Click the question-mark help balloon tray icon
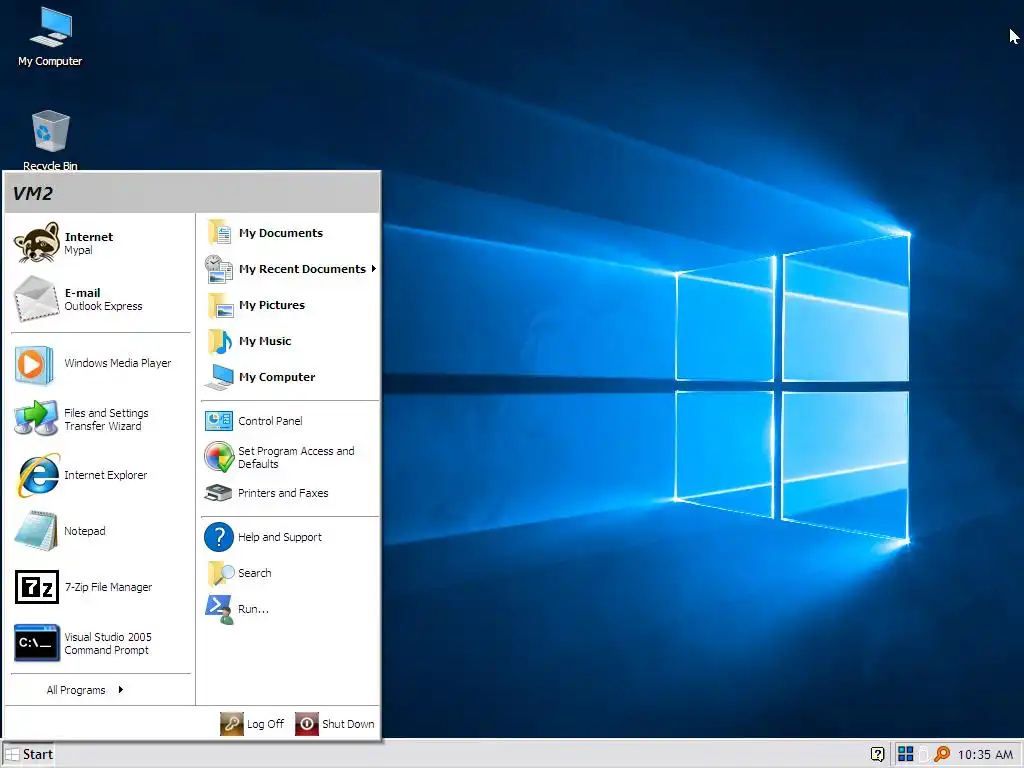Image resolution: width=1024 pixels, height=768 pixels. (878, 754)
